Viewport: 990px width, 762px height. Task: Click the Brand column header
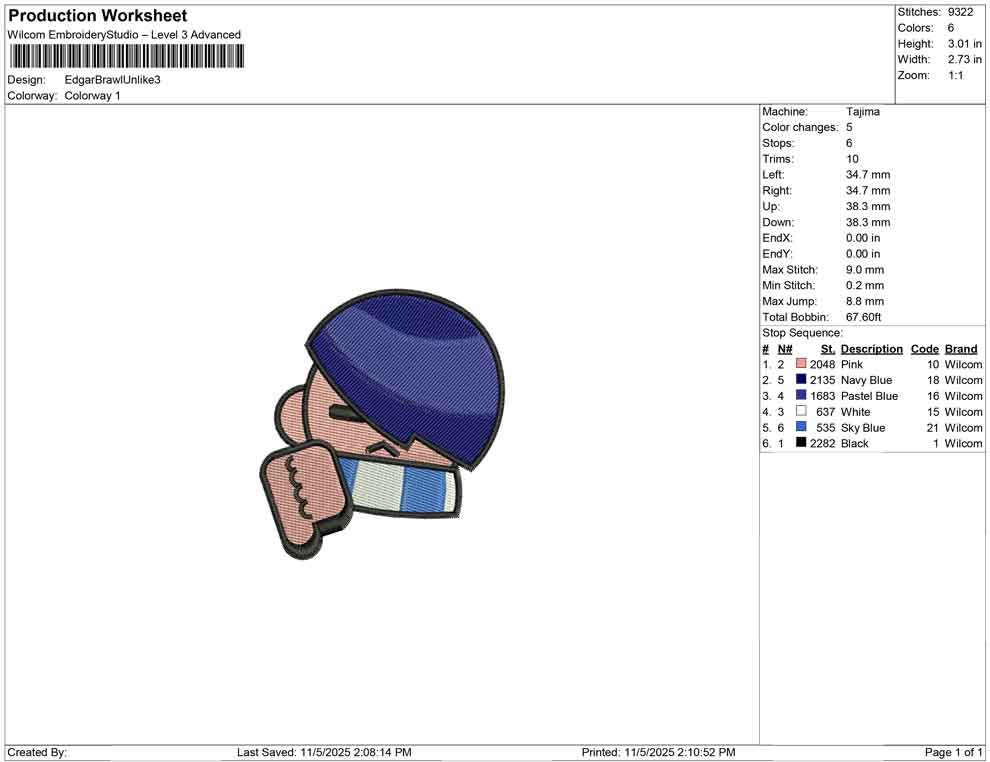[961, 349]
